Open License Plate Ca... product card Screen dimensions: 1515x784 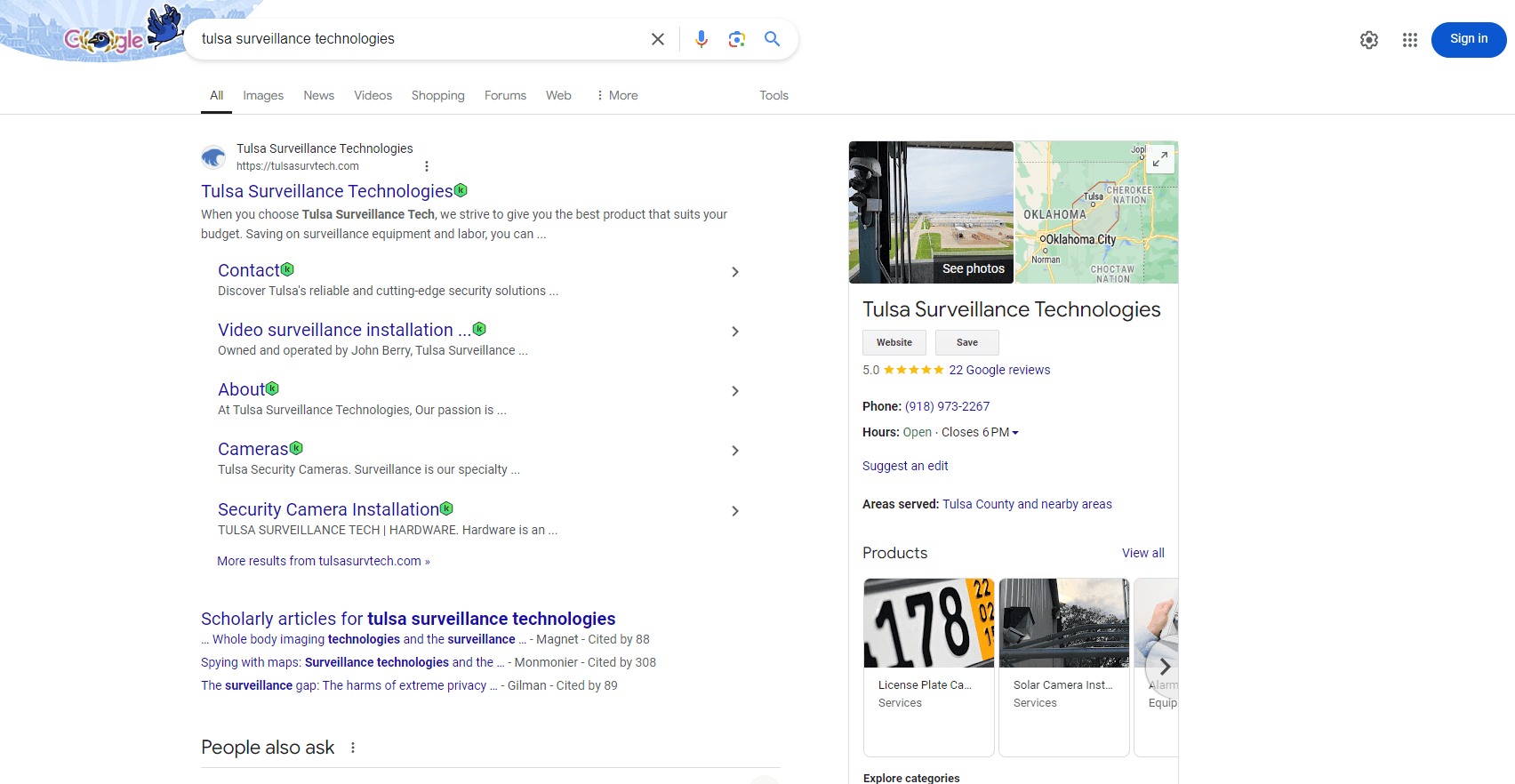coord(929,668)
